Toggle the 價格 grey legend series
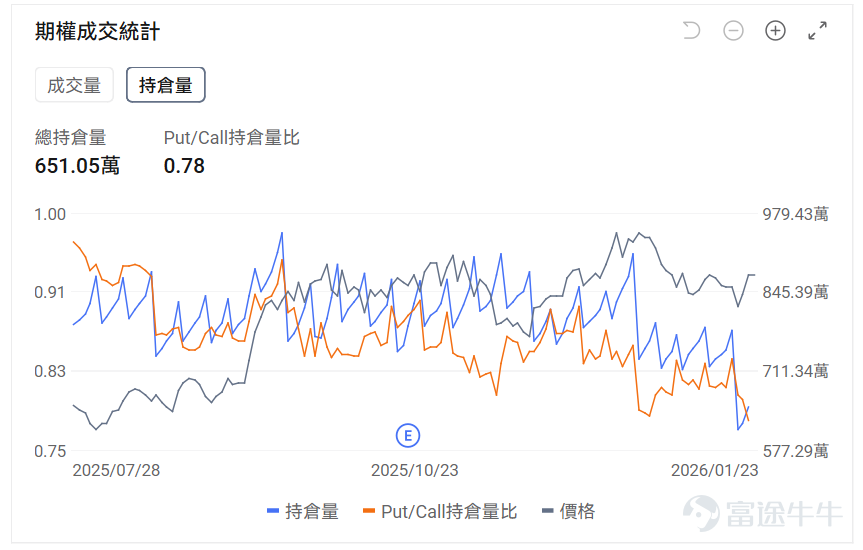 point(569,511)
